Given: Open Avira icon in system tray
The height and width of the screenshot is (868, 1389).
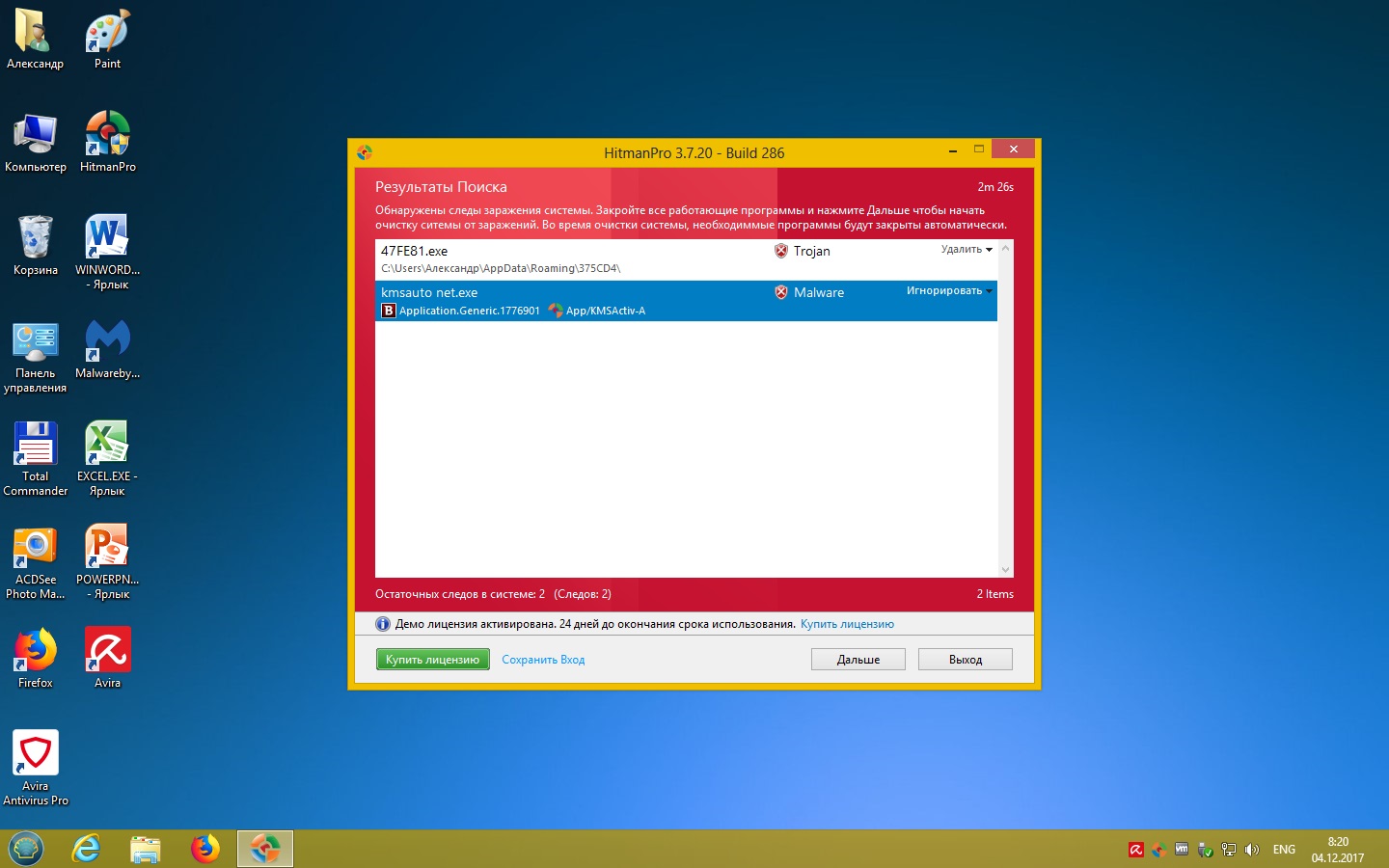Looking at the screenshot, I should click(x=1136, y=850).
